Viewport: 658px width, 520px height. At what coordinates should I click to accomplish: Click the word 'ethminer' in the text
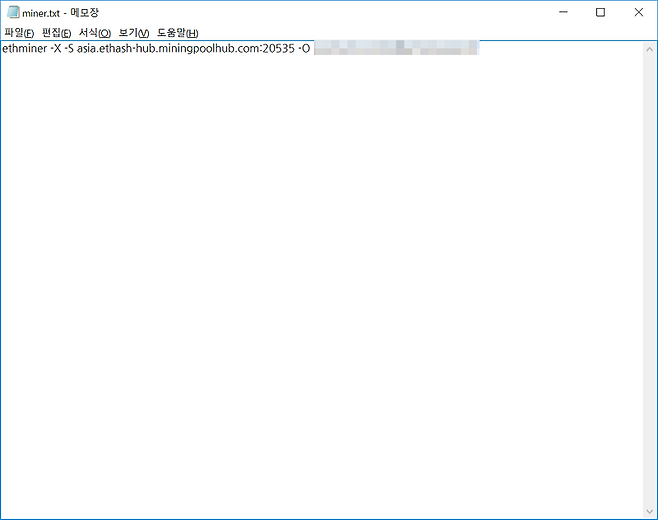pos(25,49)
